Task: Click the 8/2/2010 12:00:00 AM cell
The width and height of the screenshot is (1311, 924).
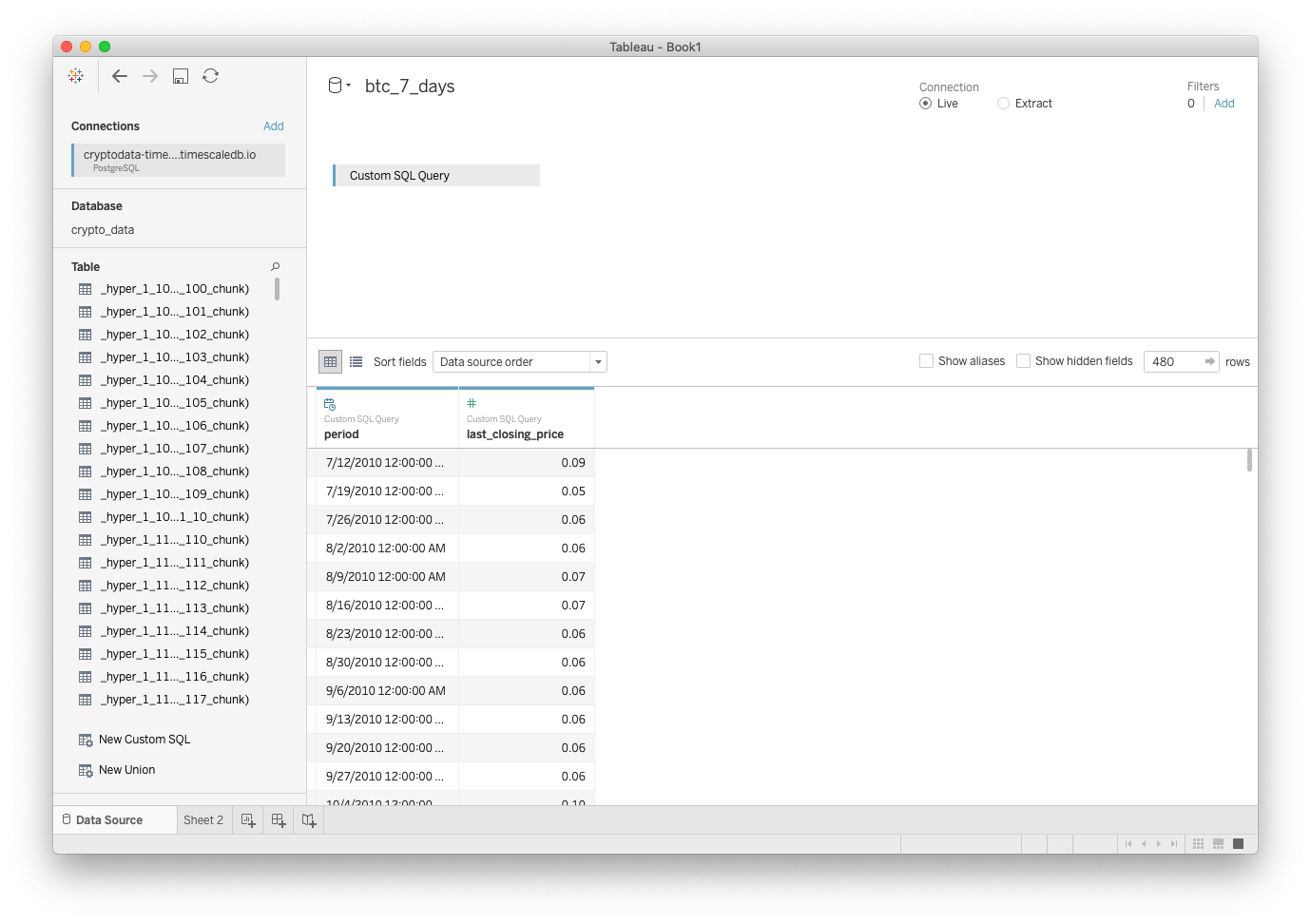Action: [387, 549]
